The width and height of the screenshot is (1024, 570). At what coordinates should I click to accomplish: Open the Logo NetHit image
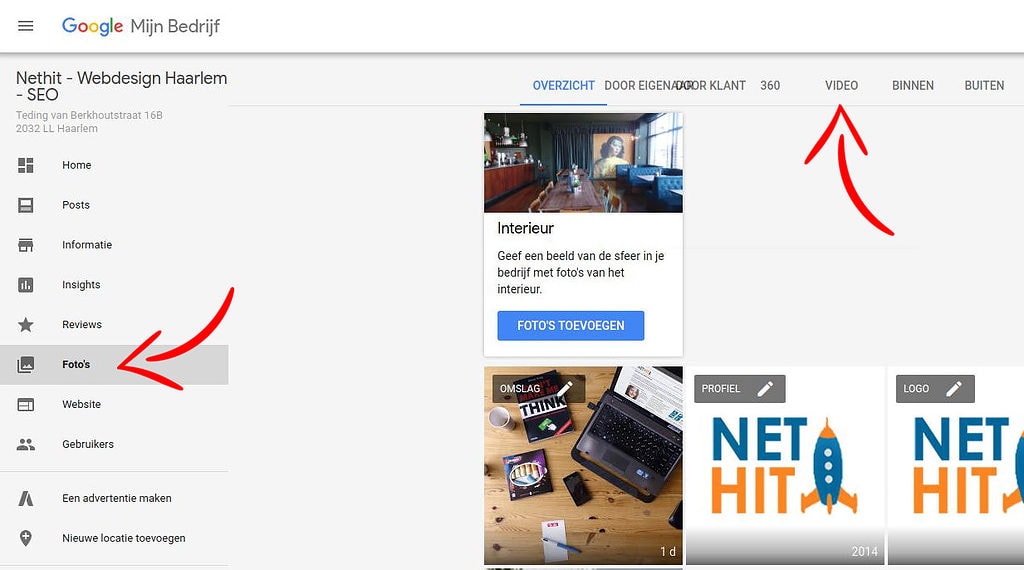tap(956, 465)
